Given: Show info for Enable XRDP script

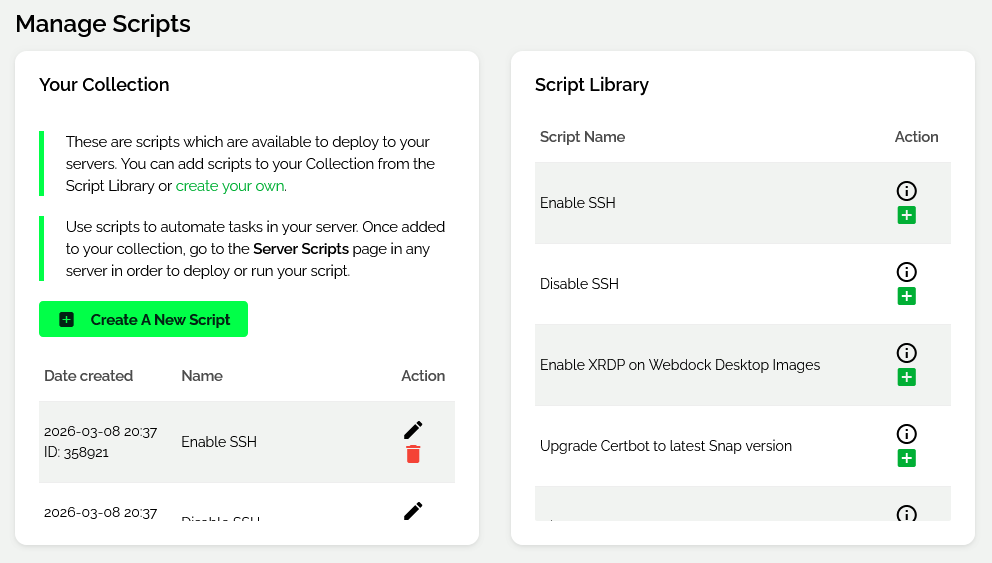Looking at the screenshot, I should 907,352.
